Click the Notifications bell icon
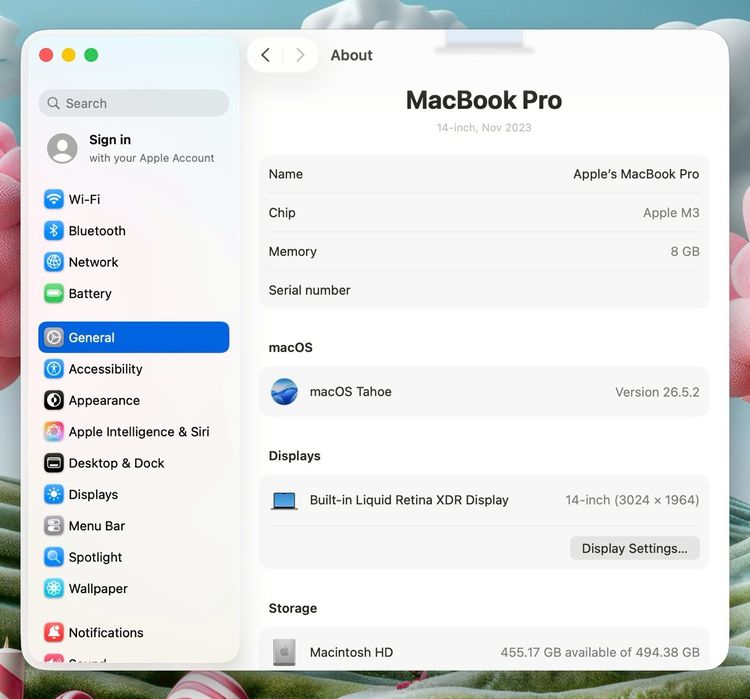Image resolution: width=750 pixels, height=699 pixels. (54, 632)
